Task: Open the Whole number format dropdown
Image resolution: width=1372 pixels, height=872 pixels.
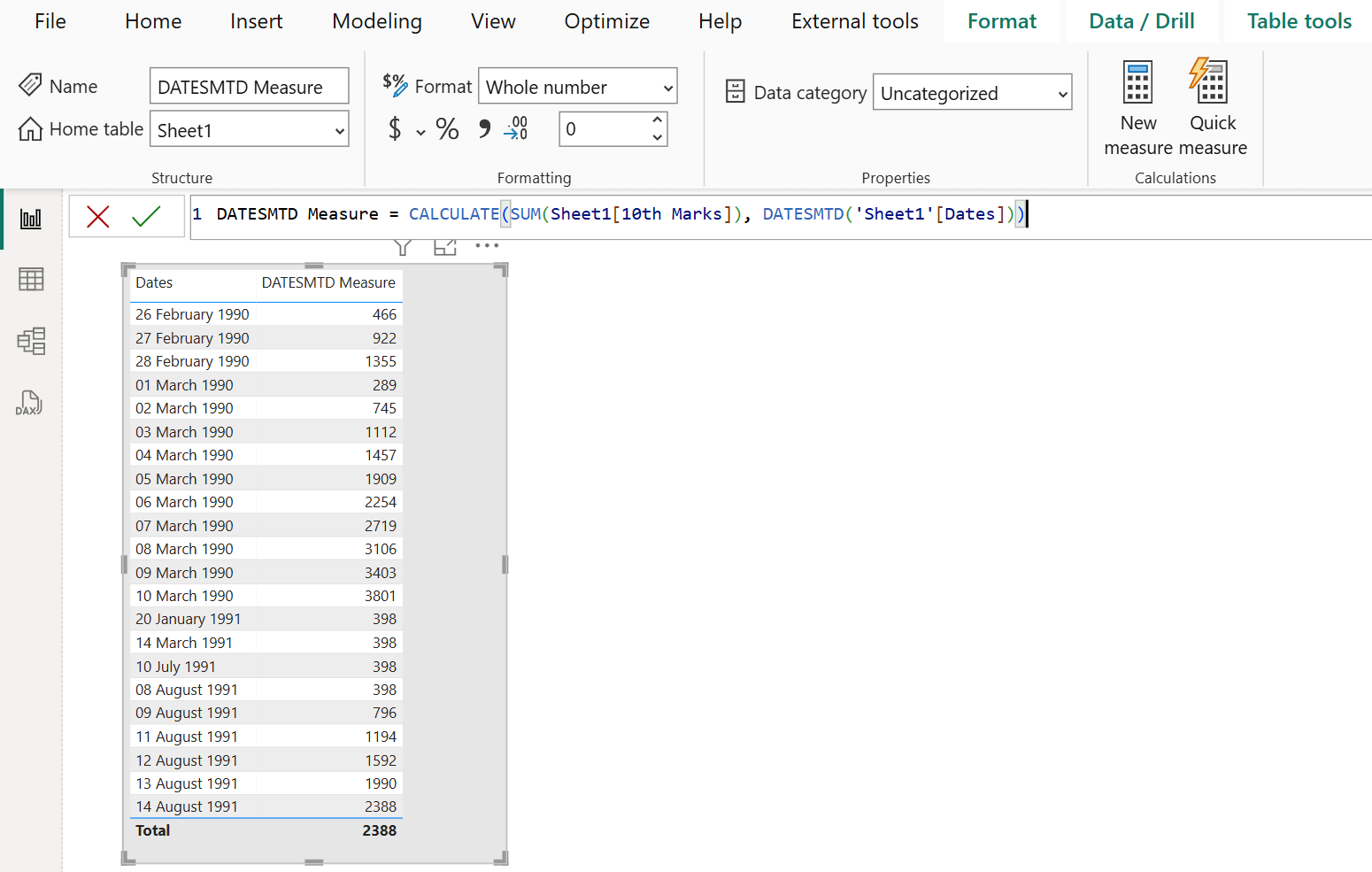Action: (x=578, y=86)
